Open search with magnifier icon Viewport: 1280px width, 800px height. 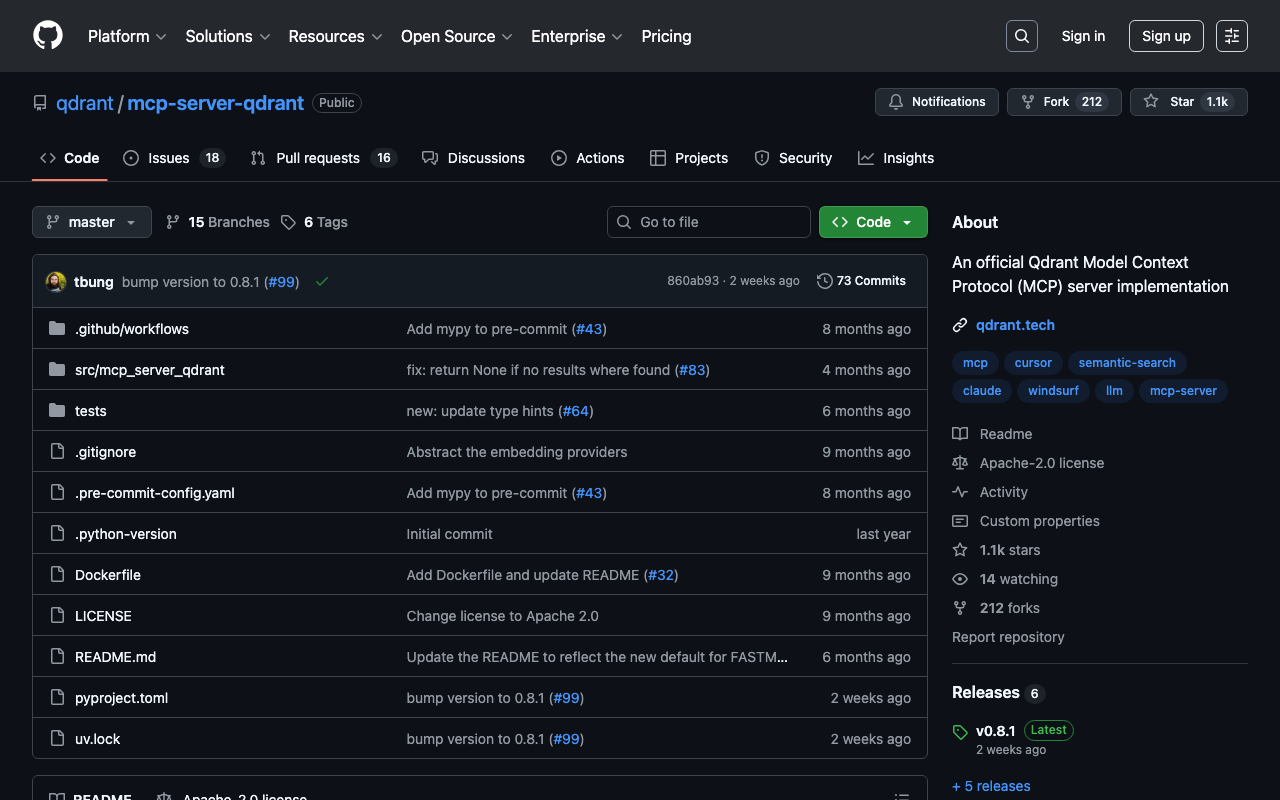1021,36
